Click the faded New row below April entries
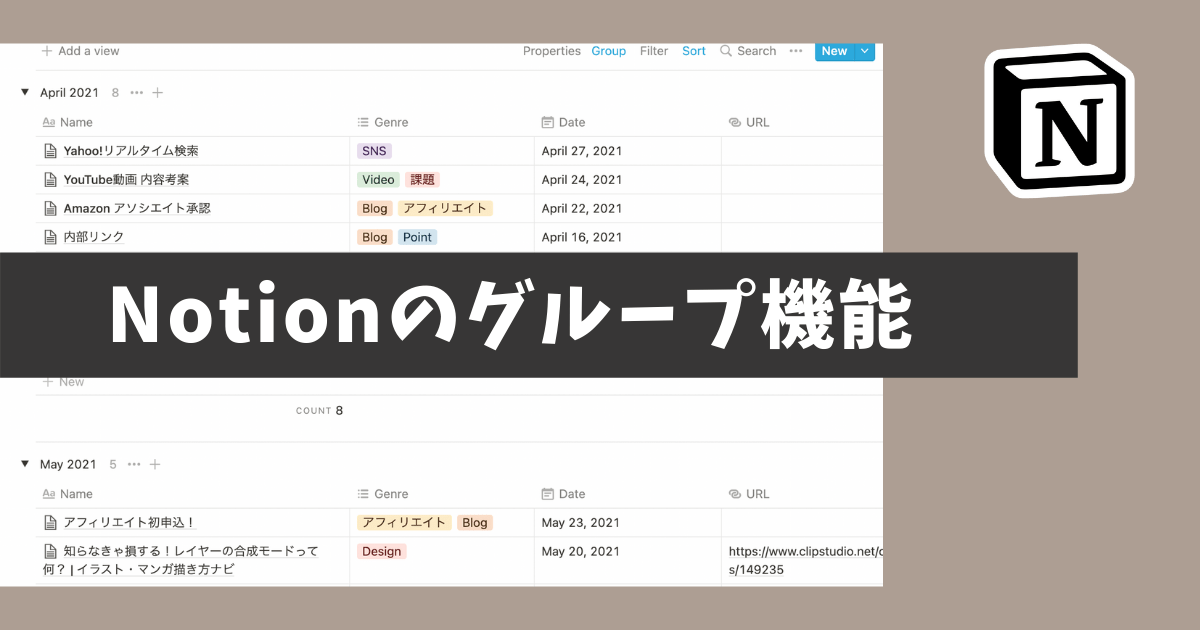Screen dimensions: 1200x630 pyautogui.click(x=64, y=382)
